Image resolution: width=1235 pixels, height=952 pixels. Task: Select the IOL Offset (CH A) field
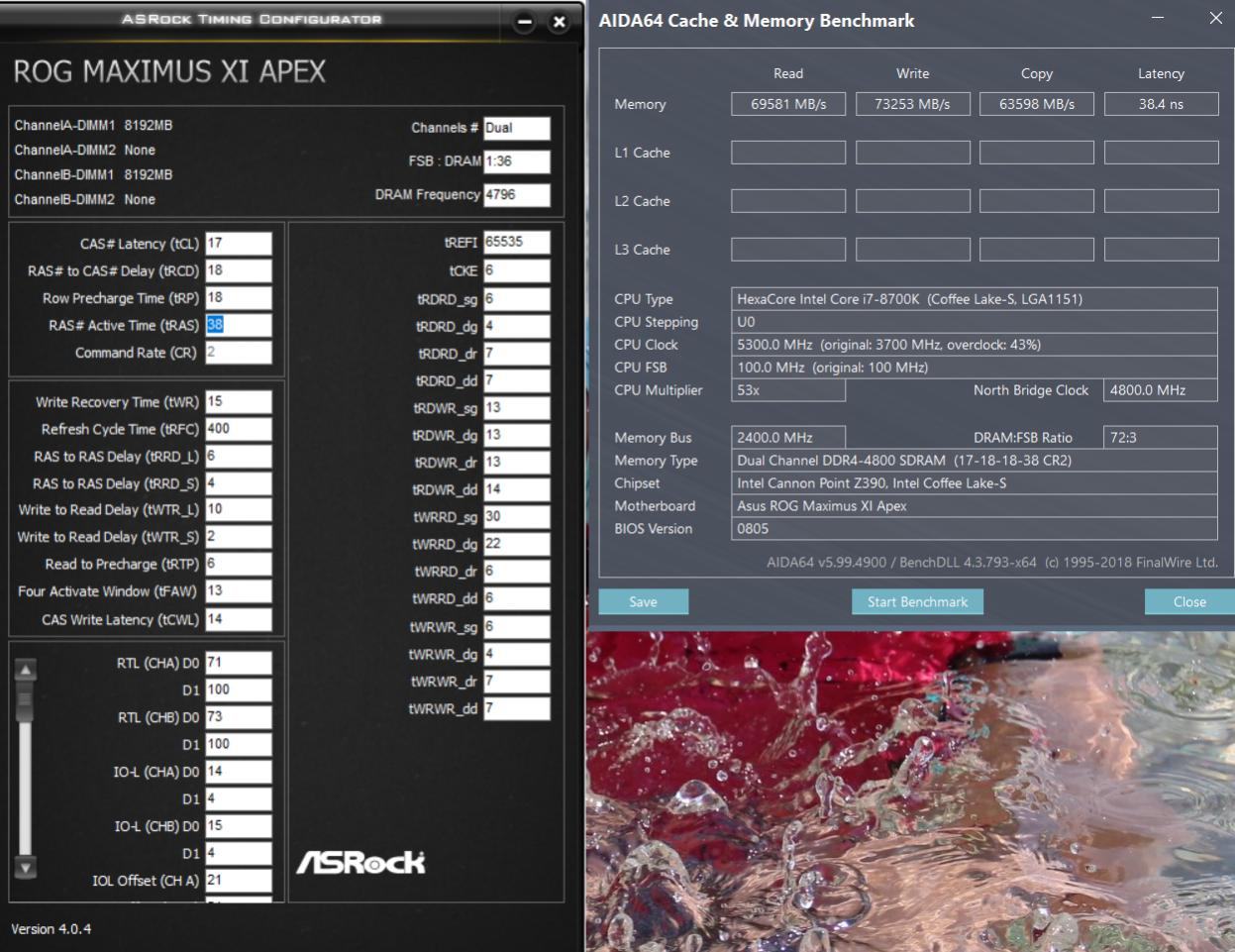pos(239,881)
